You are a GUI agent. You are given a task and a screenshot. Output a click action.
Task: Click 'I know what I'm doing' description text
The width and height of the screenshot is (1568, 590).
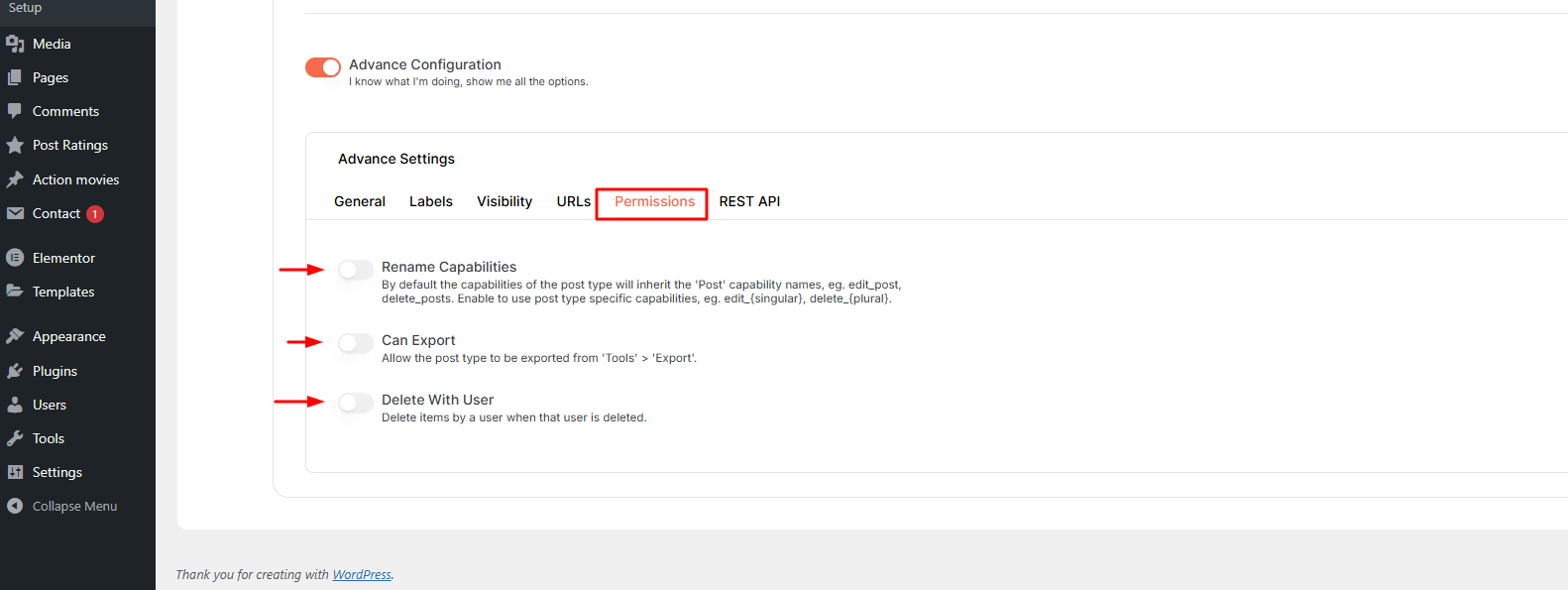[468, 81]
